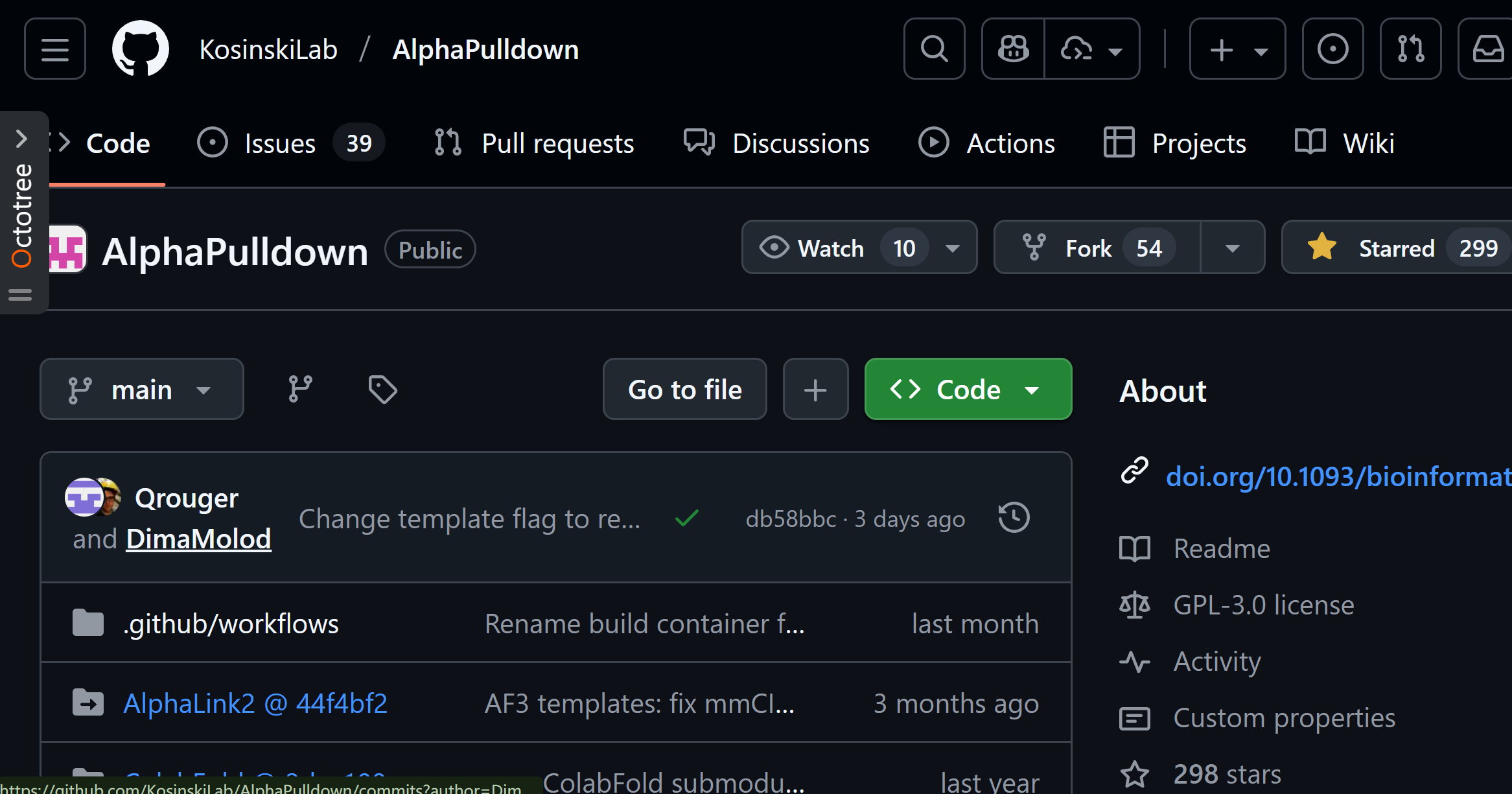1512x794 pixels.
Task: Open the .github/workflows folder
Action: (x=231, y=624)
